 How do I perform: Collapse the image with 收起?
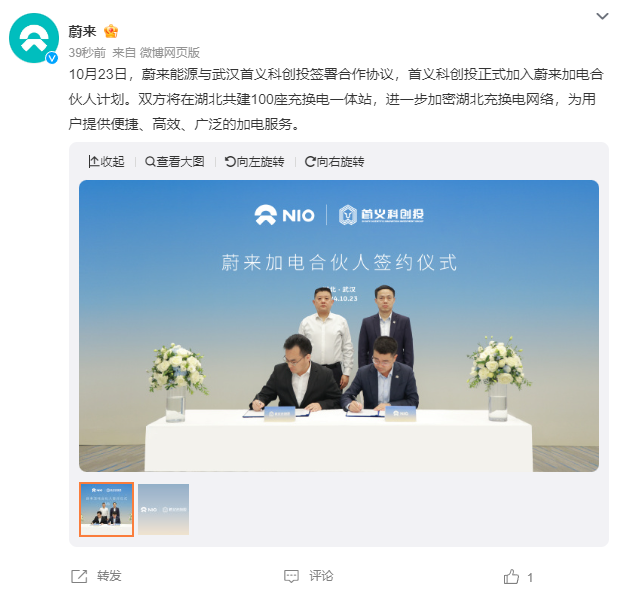coord(106,162)
